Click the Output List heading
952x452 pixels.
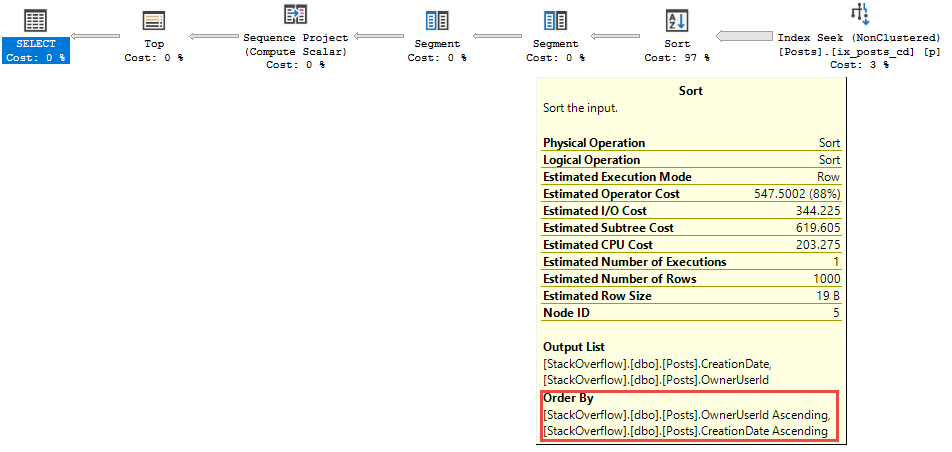[x=574, y=347]
